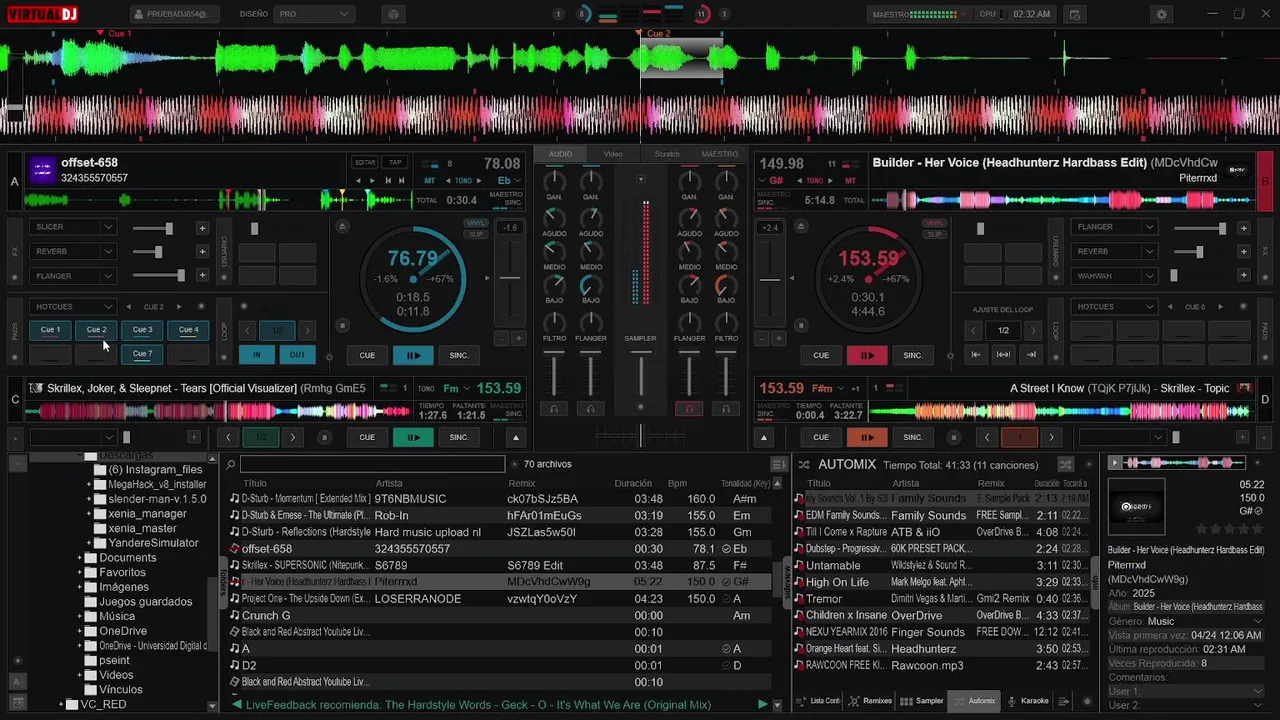Expand the Género dropdown in info panel

click(x=1256, y=621)
